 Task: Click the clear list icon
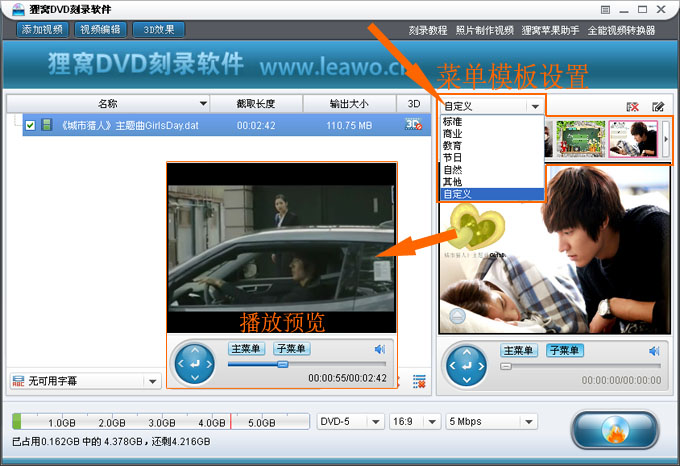419,381
